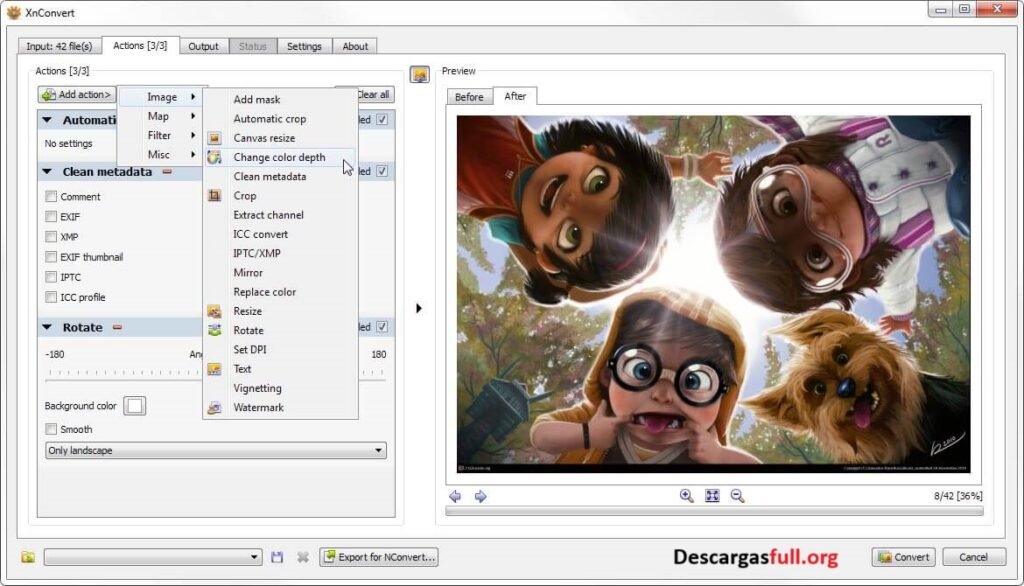Open the folder icon at the bottom left
This screenshot has width=1024, height=586.
coord(28,557)
